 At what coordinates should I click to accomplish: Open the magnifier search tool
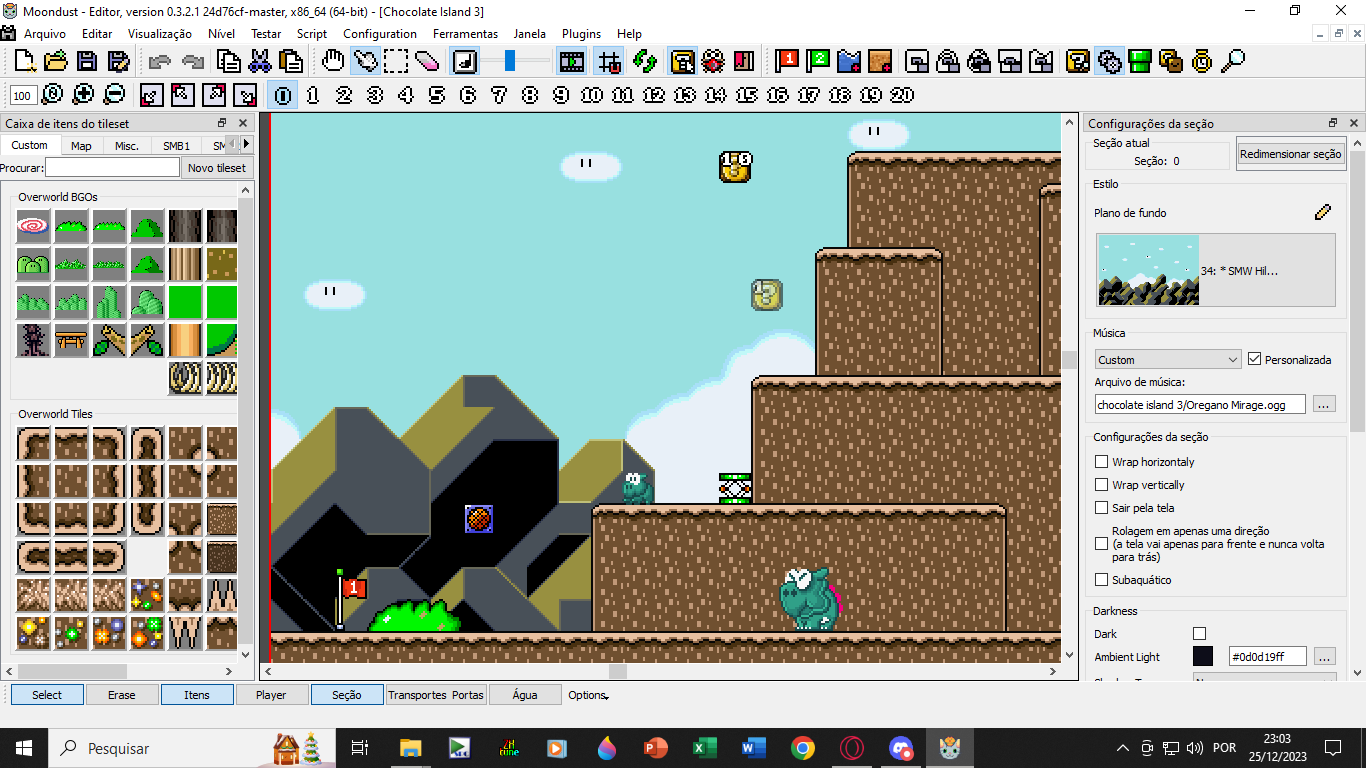[x=1233, y=61]
